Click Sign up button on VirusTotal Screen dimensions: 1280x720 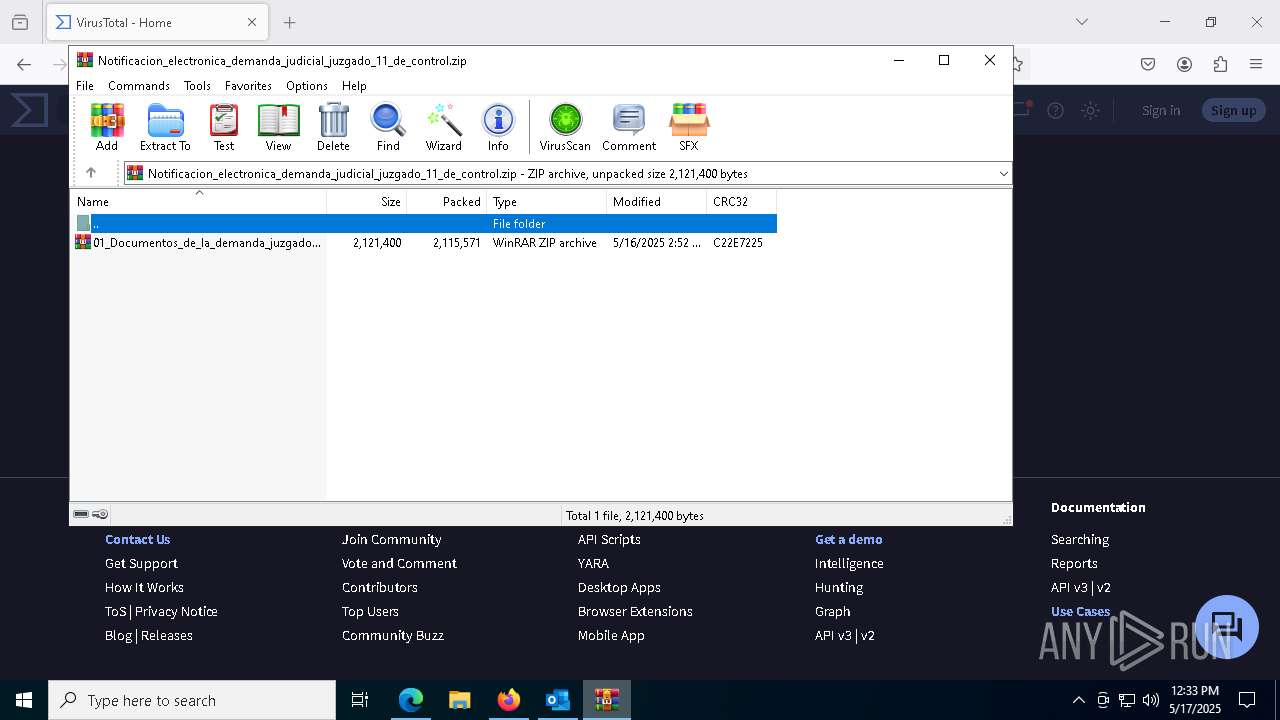click(1233, 110)
